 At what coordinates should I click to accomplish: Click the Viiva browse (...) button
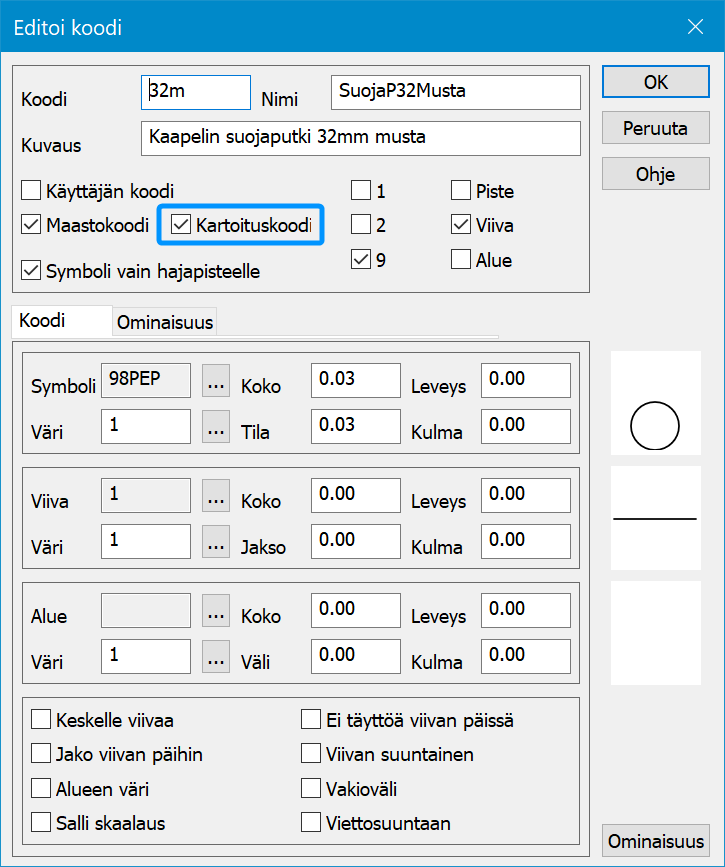pyautogui.click(x=216, y=495)
